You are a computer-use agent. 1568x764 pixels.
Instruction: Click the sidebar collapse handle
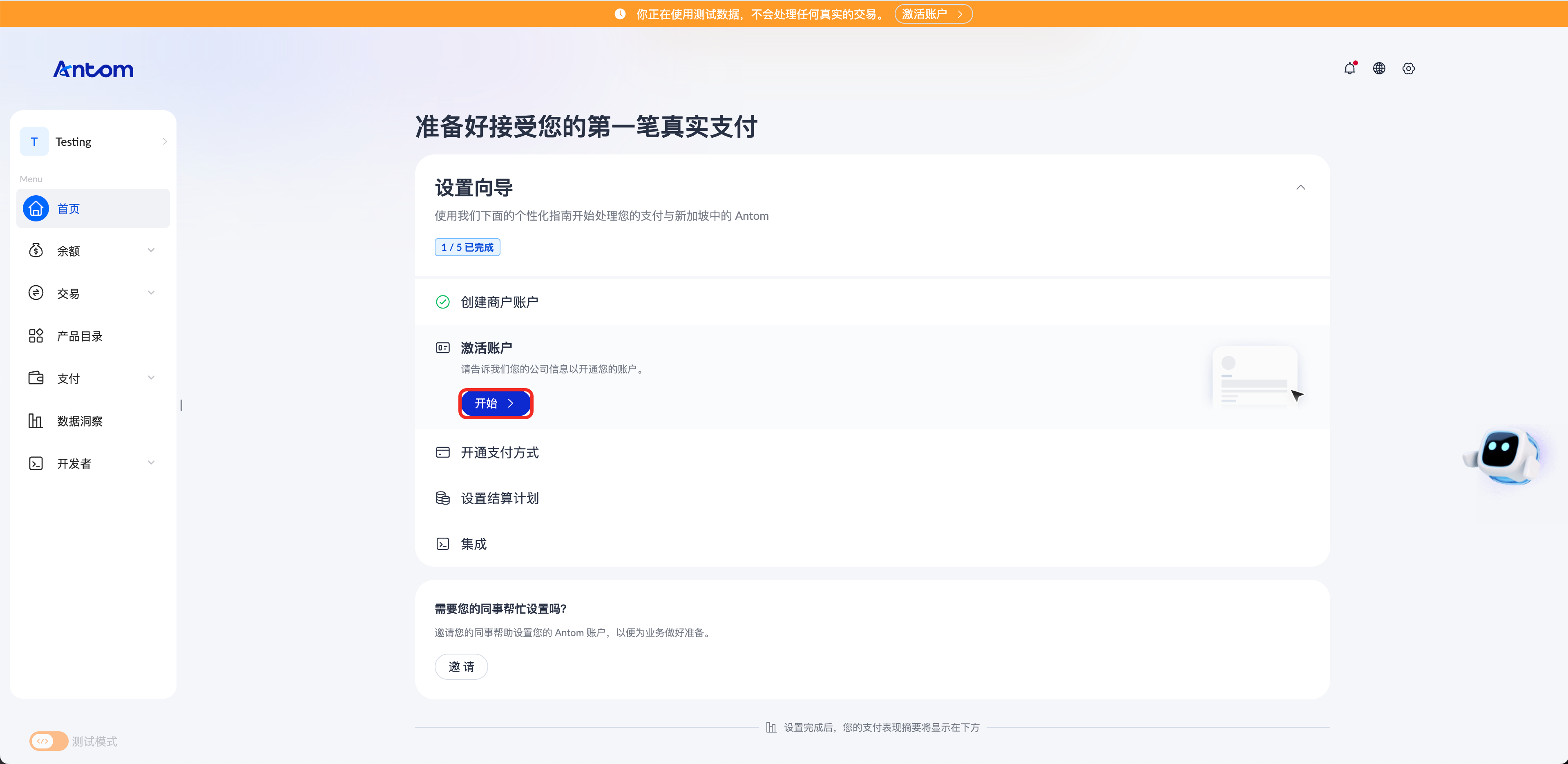tap(181, 405)
